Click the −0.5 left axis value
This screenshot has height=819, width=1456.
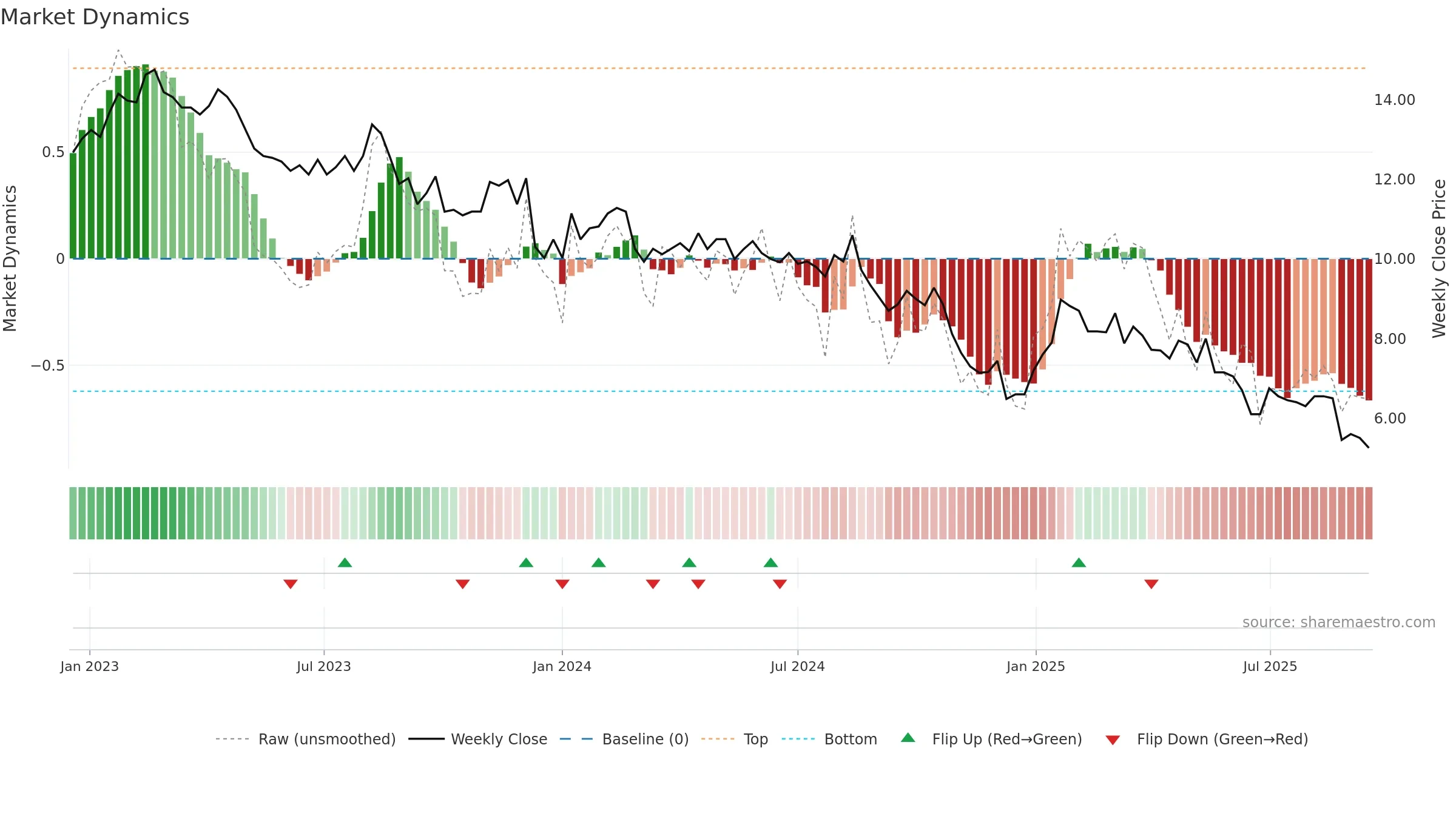pos(47,366)
